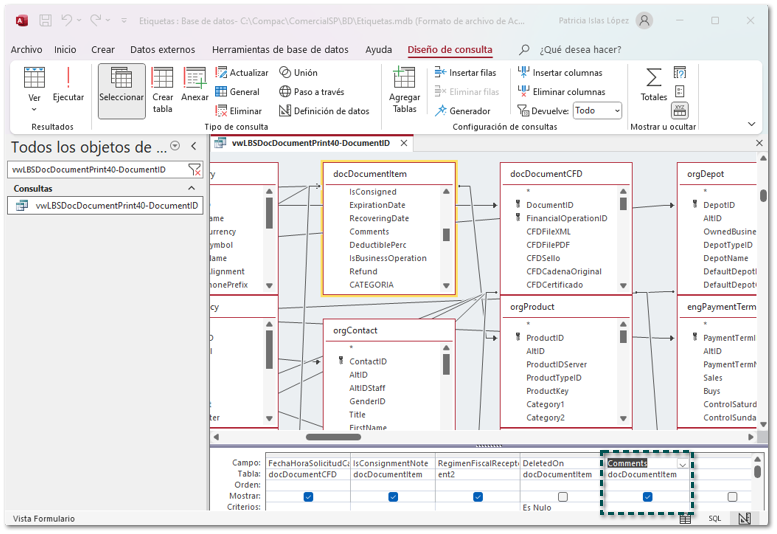Expand the Ver view dropdown
Viewport: 777px width, 534px height.
tap(34, 108)
